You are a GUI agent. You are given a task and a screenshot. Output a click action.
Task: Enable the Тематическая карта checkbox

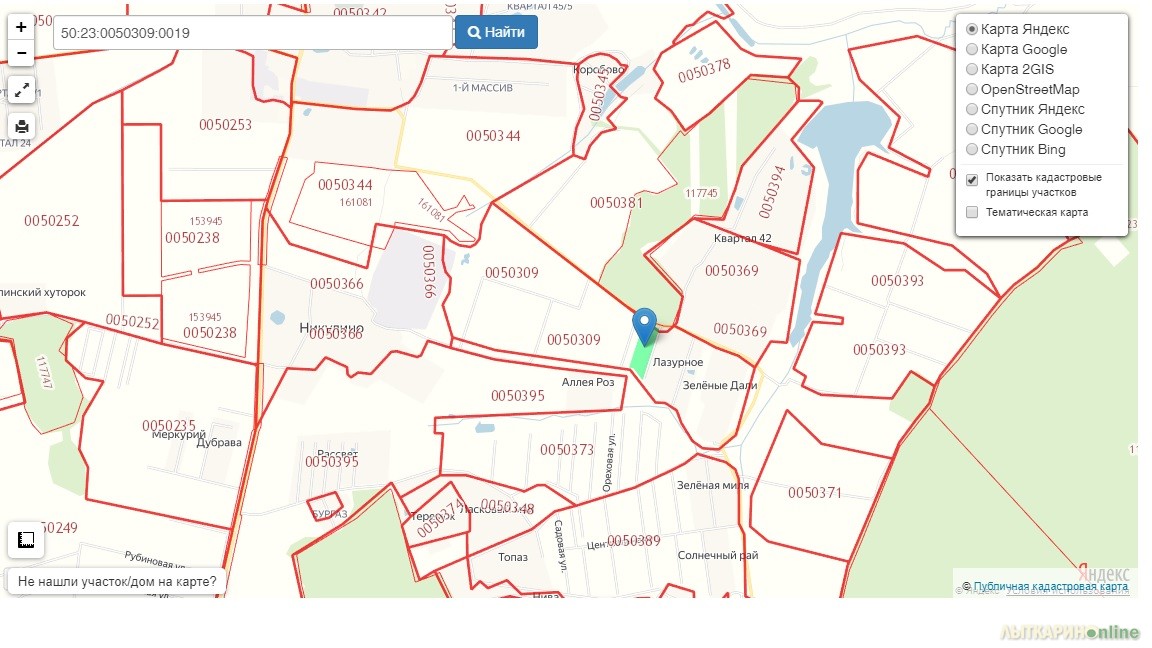point(972,212)
